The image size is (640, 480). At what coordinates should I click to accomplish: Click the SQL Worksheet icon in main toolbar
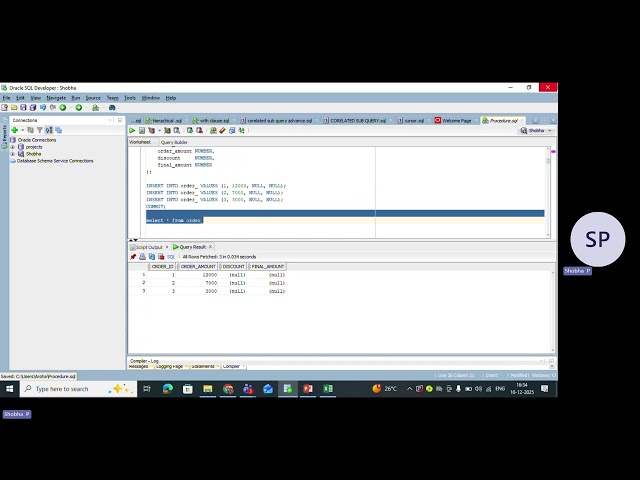pyautogui.click(x=95, y=108)
